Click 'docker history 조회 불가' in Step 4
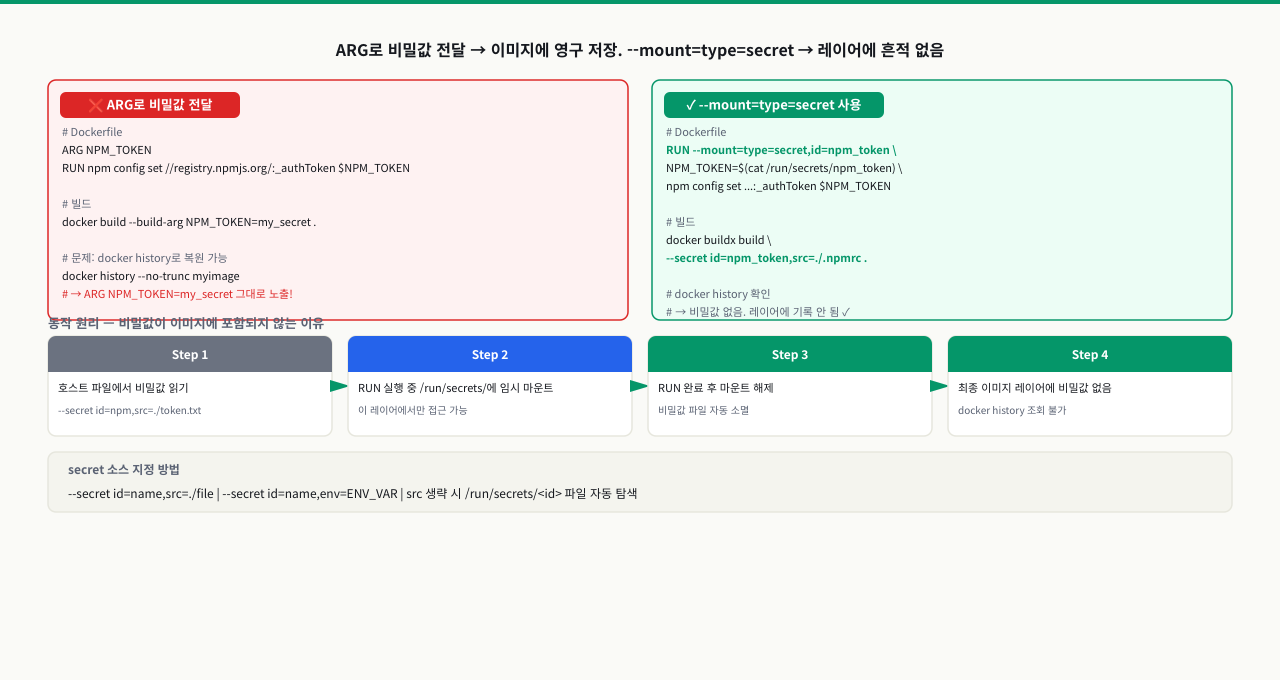This screenshot has height=680, width=1280. (1012, 410)
